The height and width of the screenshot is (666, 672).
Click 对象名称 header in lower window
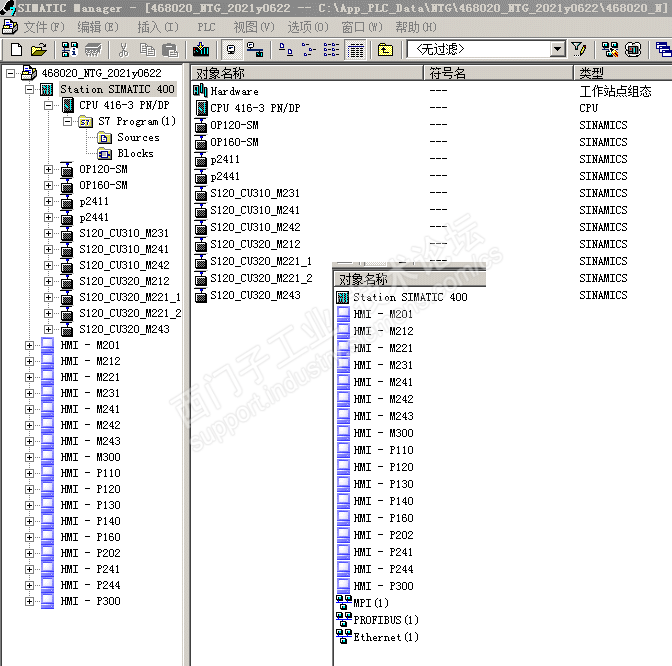410,279
